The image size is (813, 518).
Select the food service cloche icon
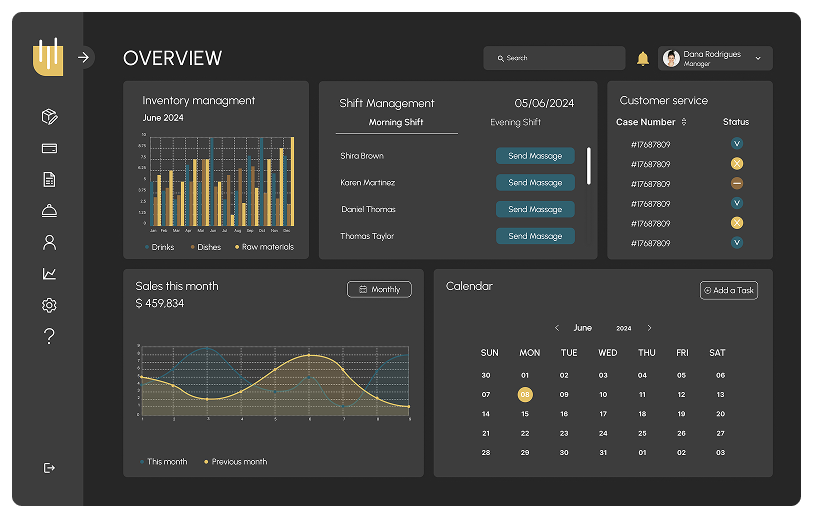coord(49,211)
